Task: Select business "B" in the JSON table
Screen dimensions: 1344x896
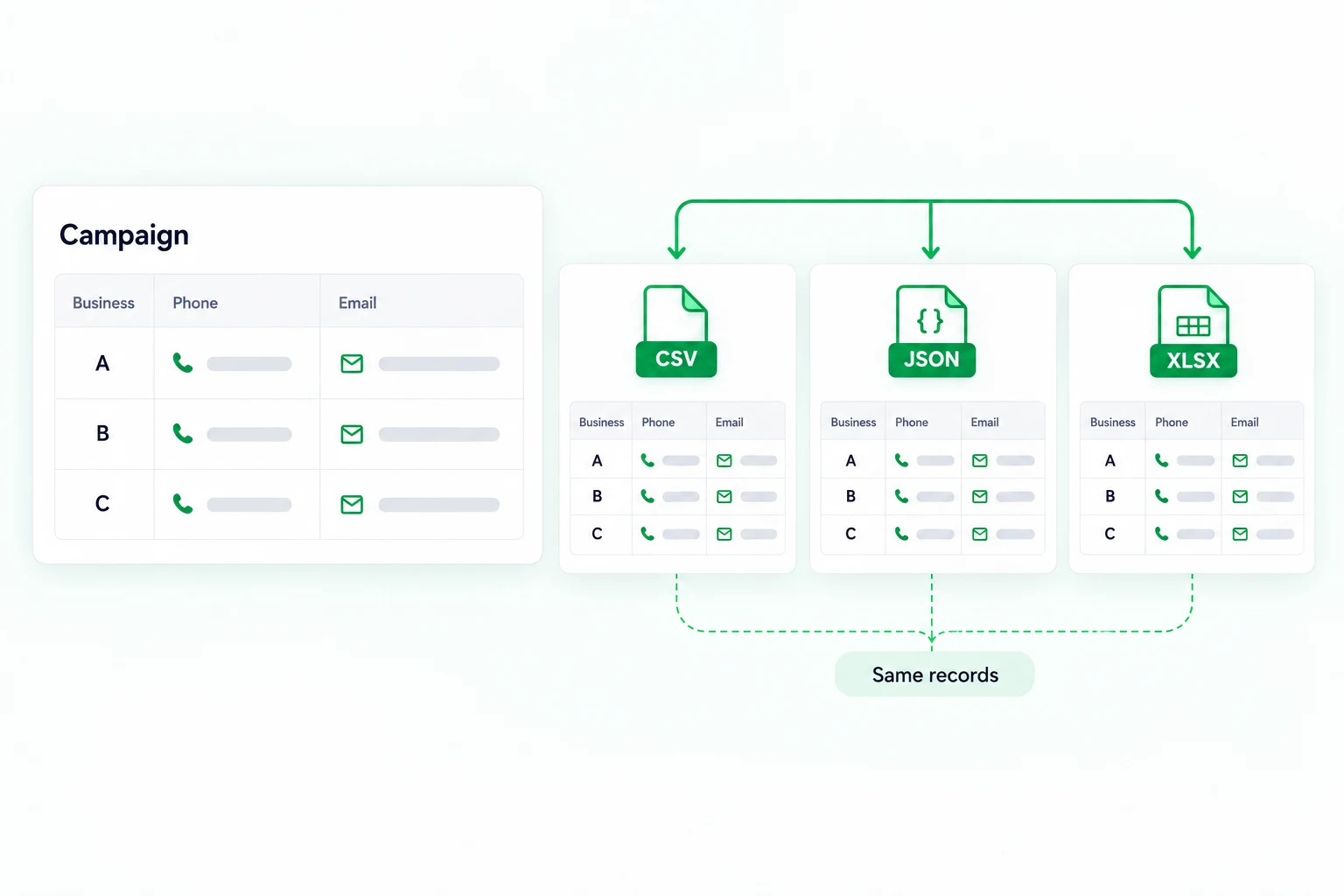Action: click(850, 496)
